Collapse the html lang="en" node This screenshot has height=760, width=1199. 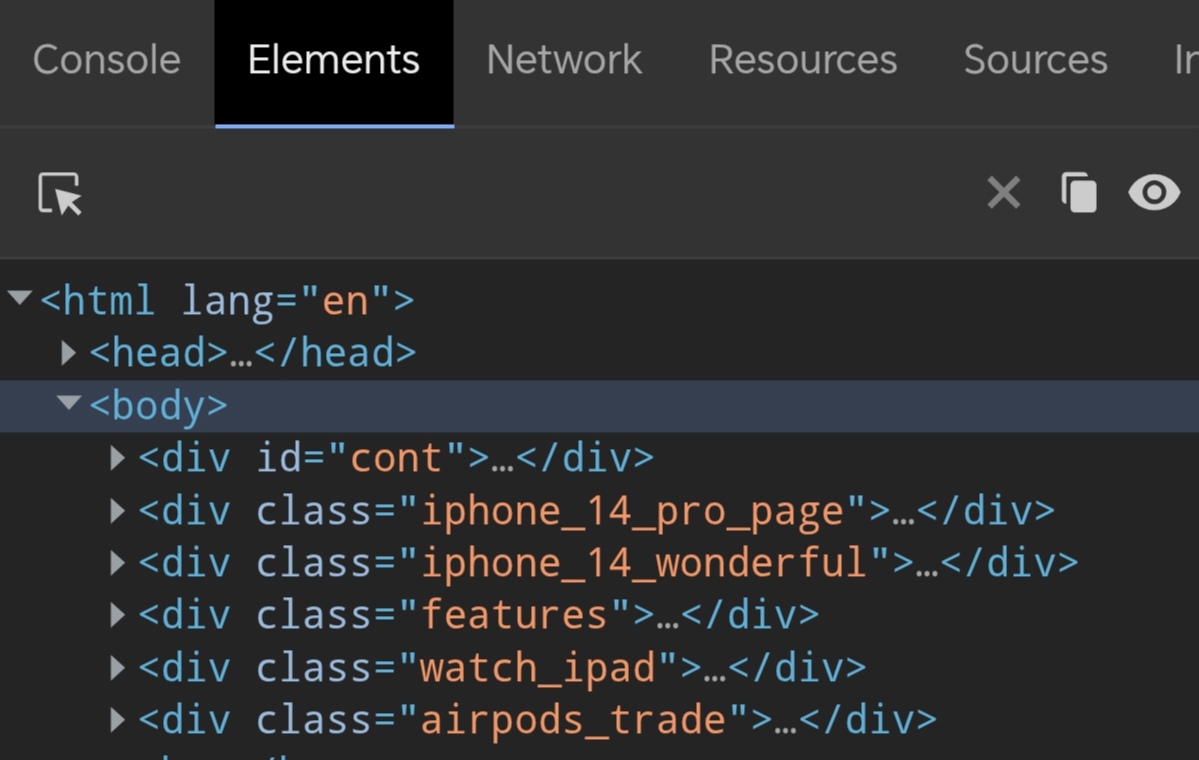coord(20,297)
